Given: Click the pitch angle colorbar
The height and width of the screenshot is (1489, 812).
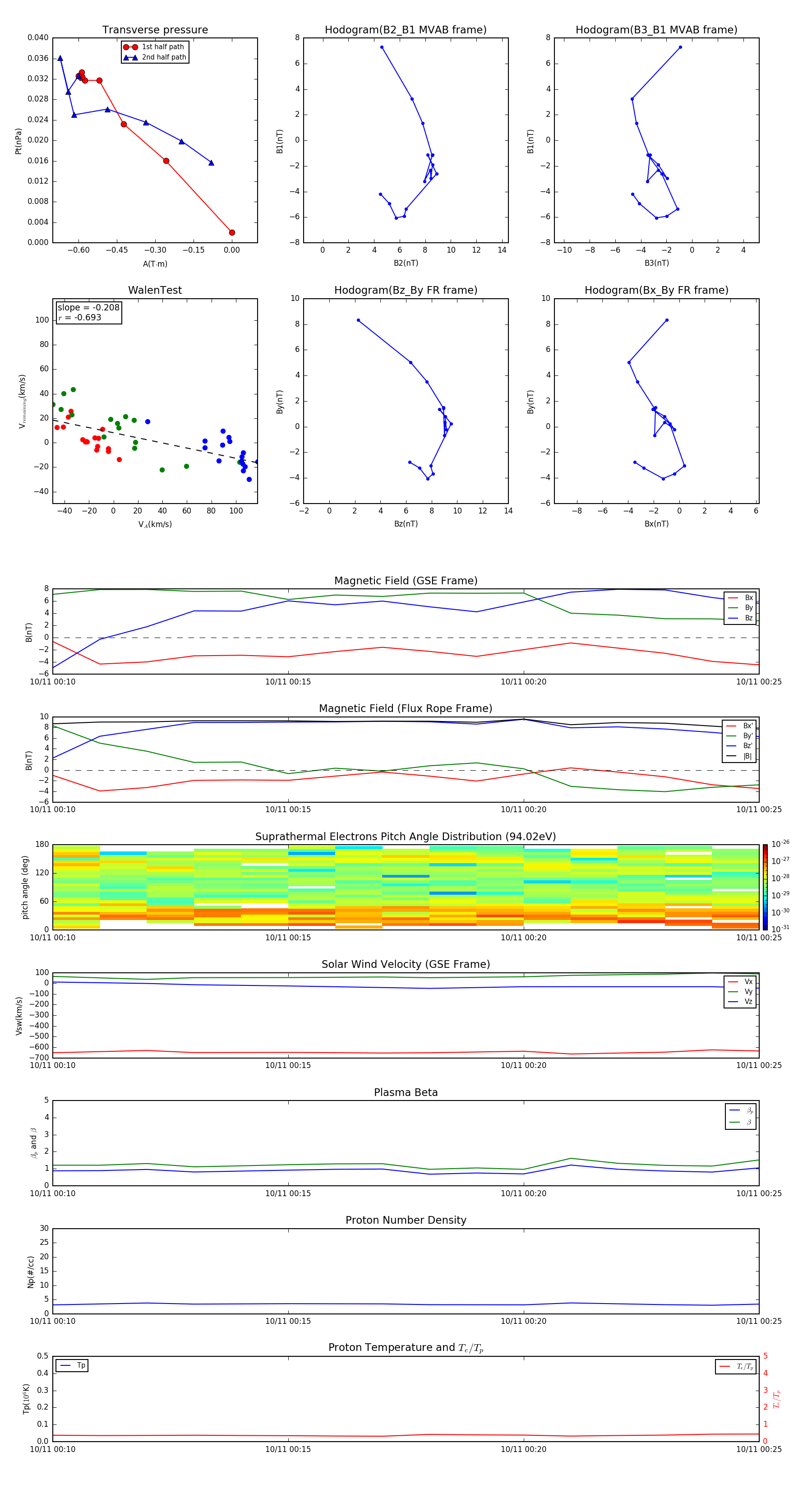Looking at the screenshot, I should click(x=765, y=887).
